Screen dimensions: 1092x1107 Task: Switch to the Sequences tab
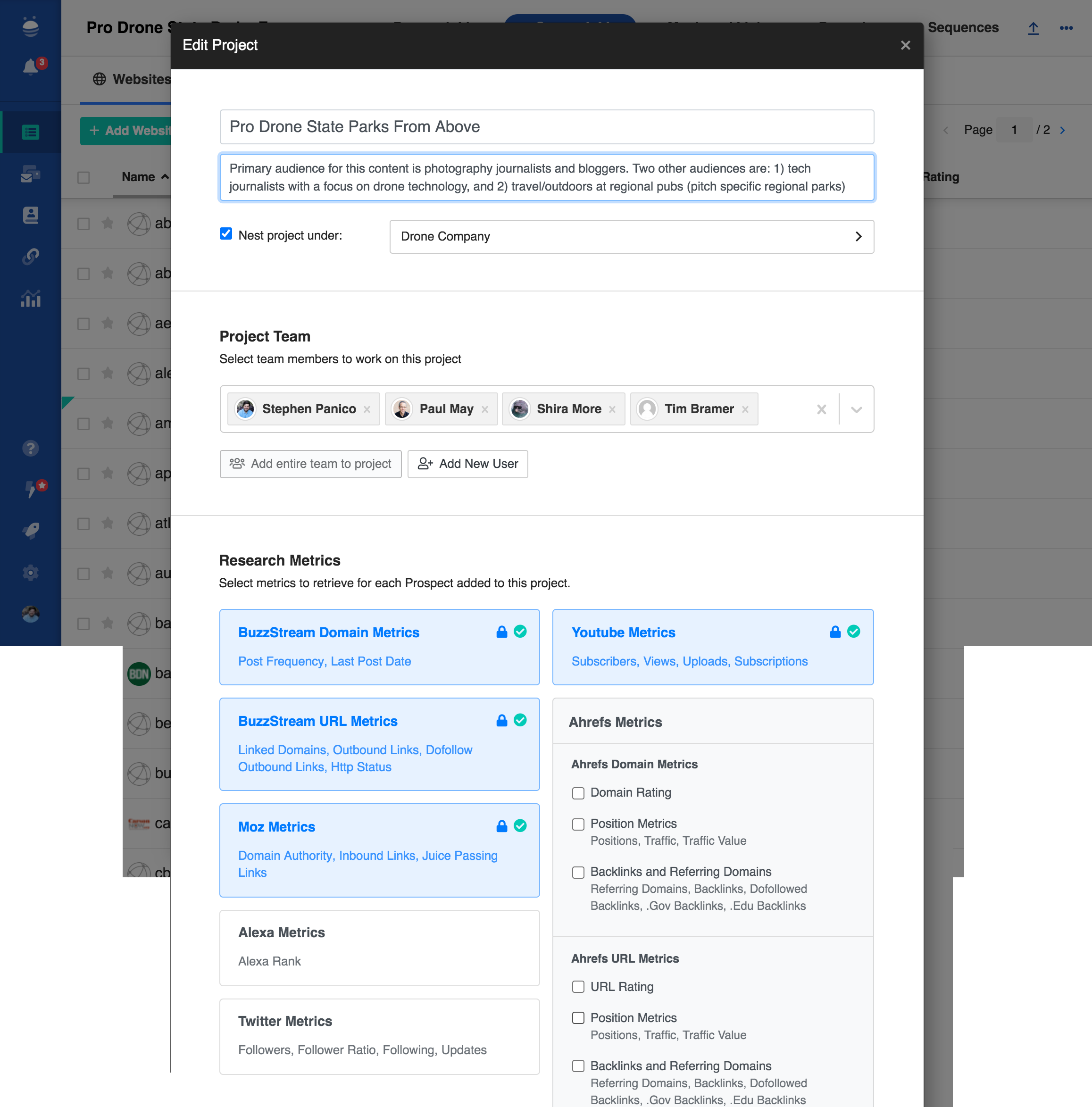click(x=963, y=27)
